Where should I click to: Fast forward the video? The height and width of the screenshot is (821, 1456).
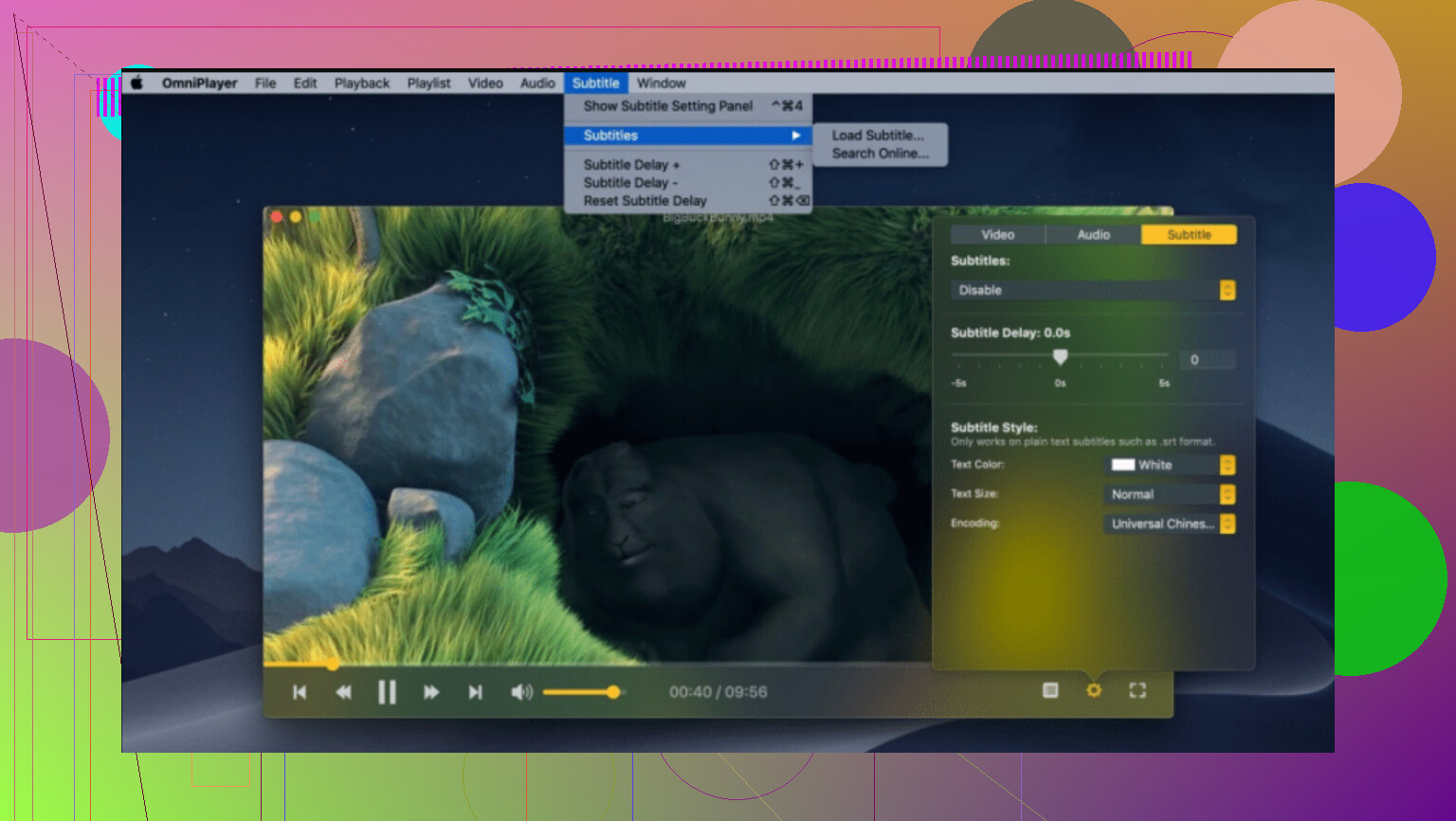[x=431, y=692]
